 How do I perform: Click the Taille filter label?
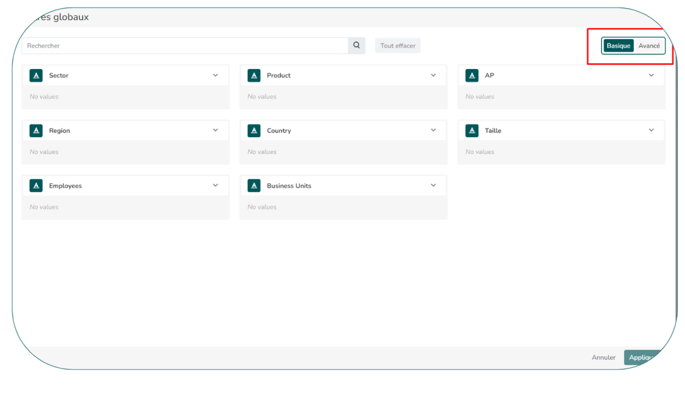tap(493, 131)
